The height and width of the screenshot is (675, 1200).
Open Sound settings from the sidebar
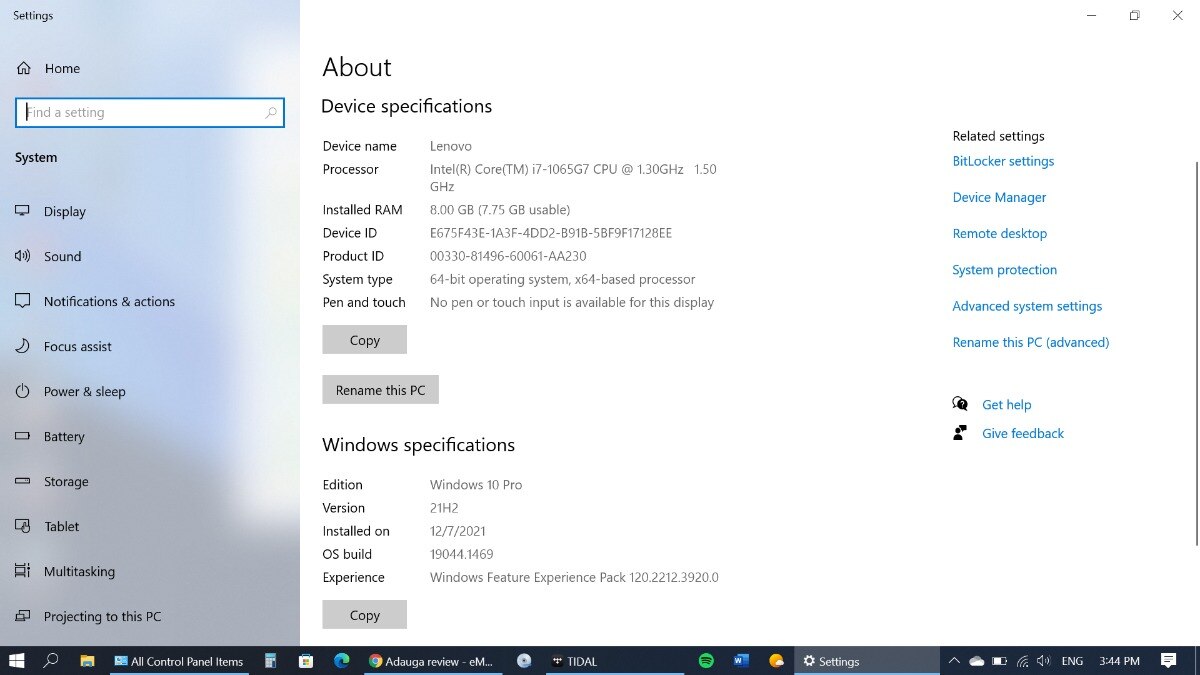coord(62,257)
